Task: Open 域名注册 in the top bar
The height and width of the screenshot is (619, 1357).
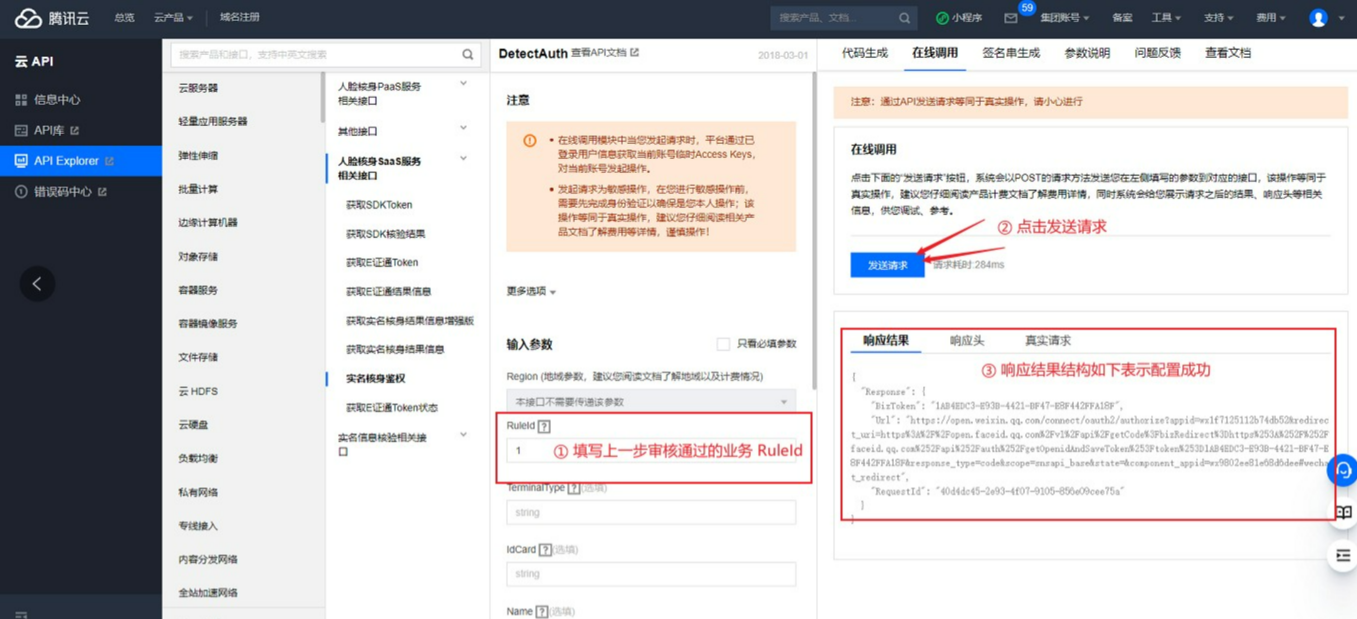Action: pyautogui.click(x=240, y=18)
